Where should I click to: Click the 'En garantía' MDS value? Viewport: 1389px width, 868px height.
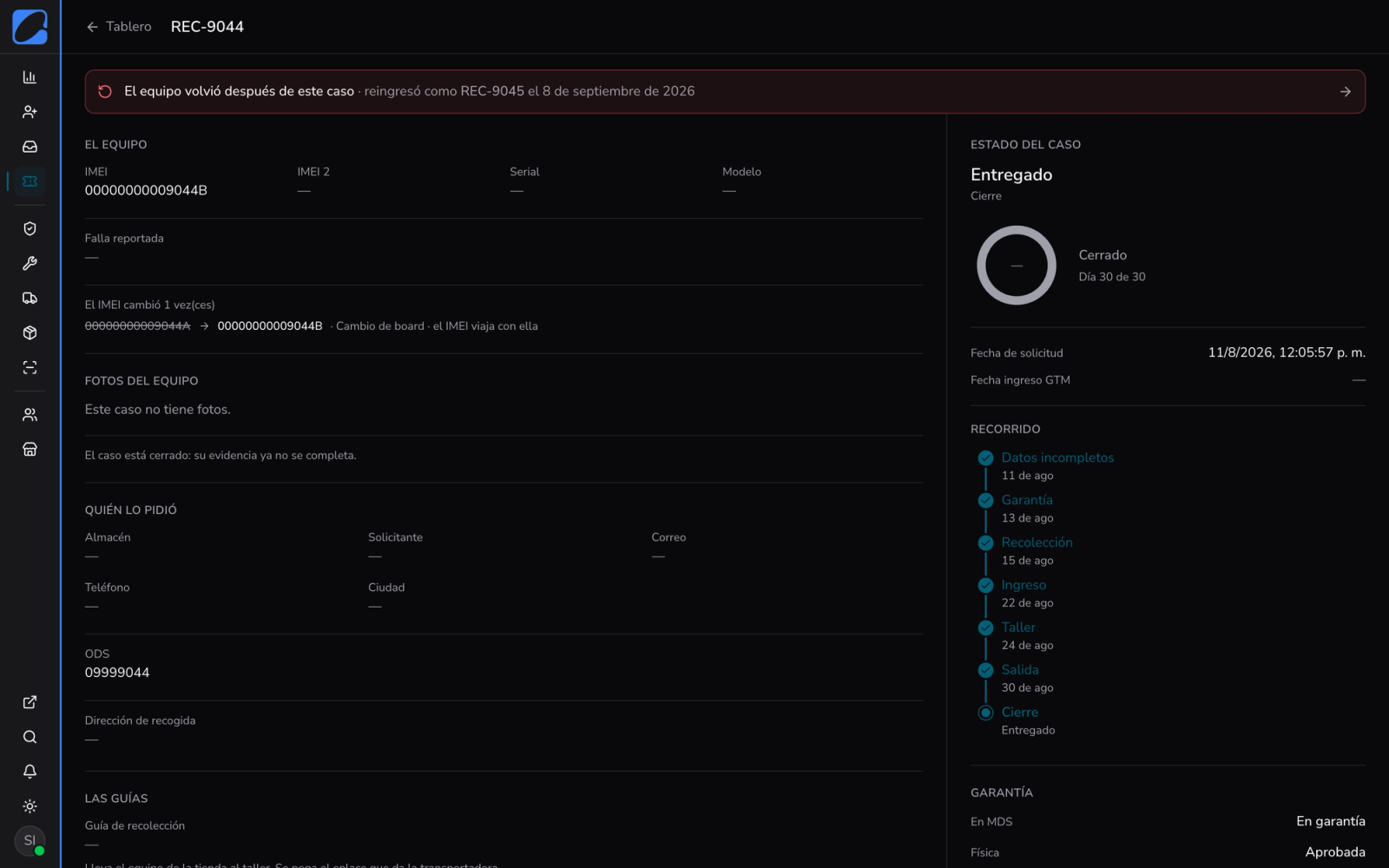1331,821
